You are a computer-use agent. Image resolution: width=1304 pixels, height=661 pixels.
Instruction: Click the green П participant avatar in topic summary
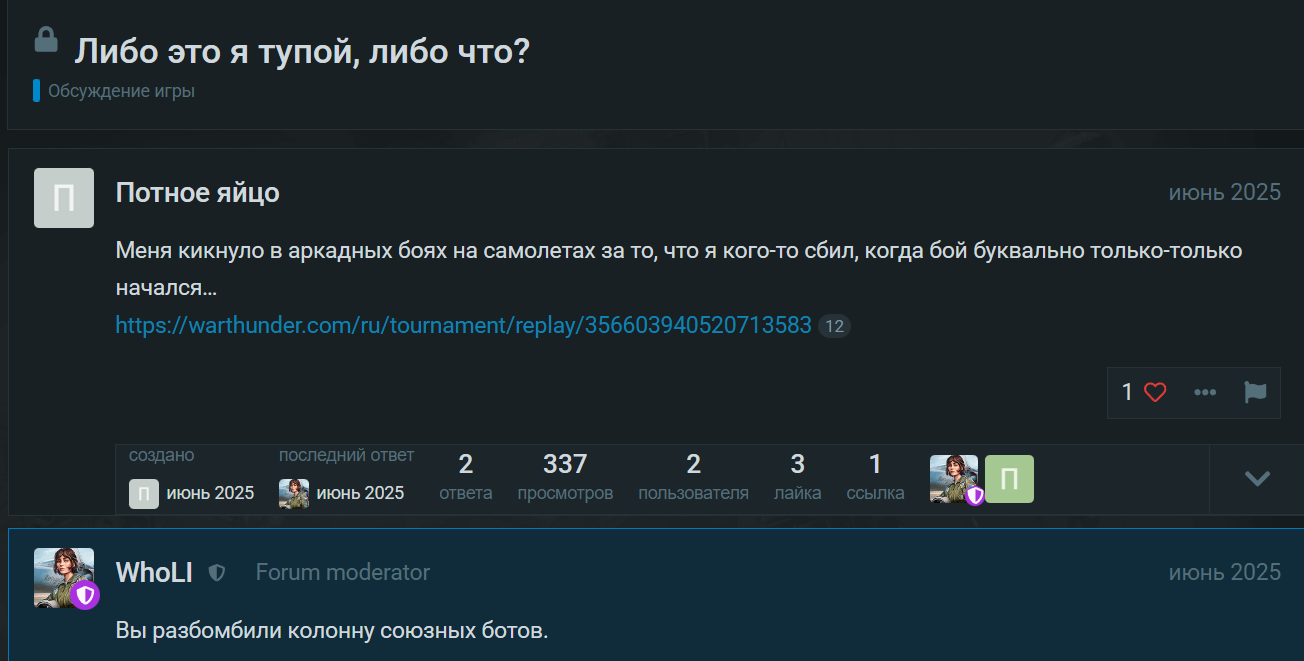1009,479
